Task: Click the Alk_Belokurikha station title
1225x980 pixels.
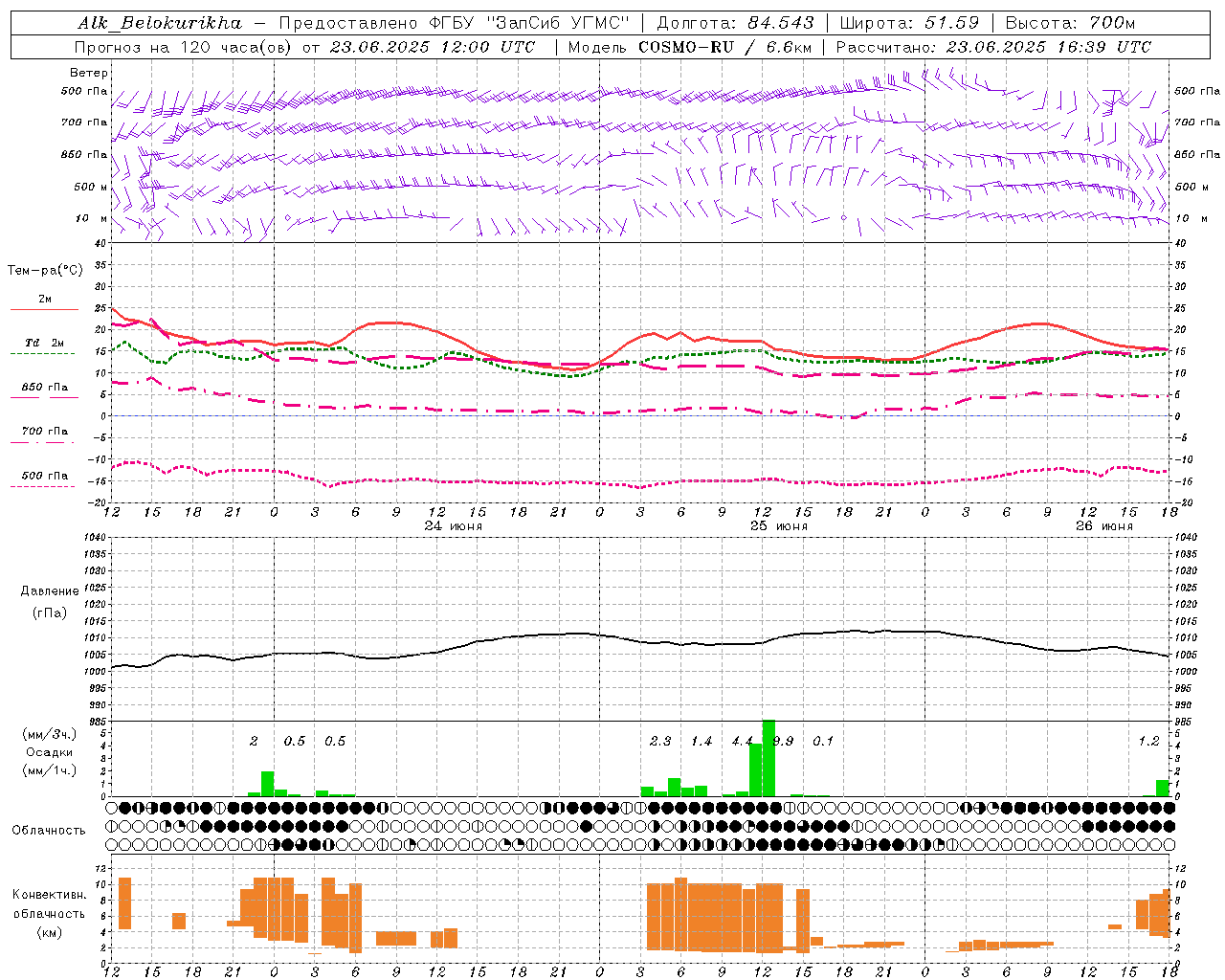Action: click(x=159, y=22)
